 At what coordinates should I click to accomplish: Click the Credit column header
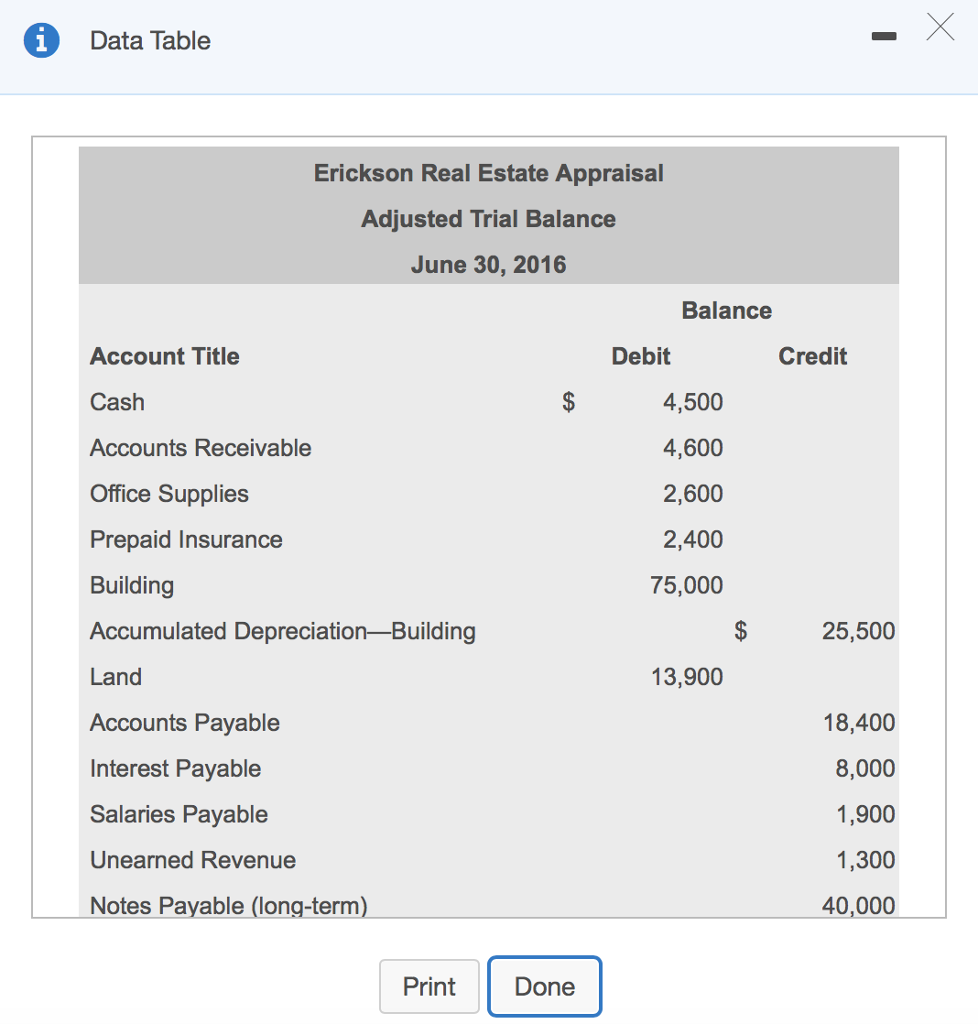[812, 356]
